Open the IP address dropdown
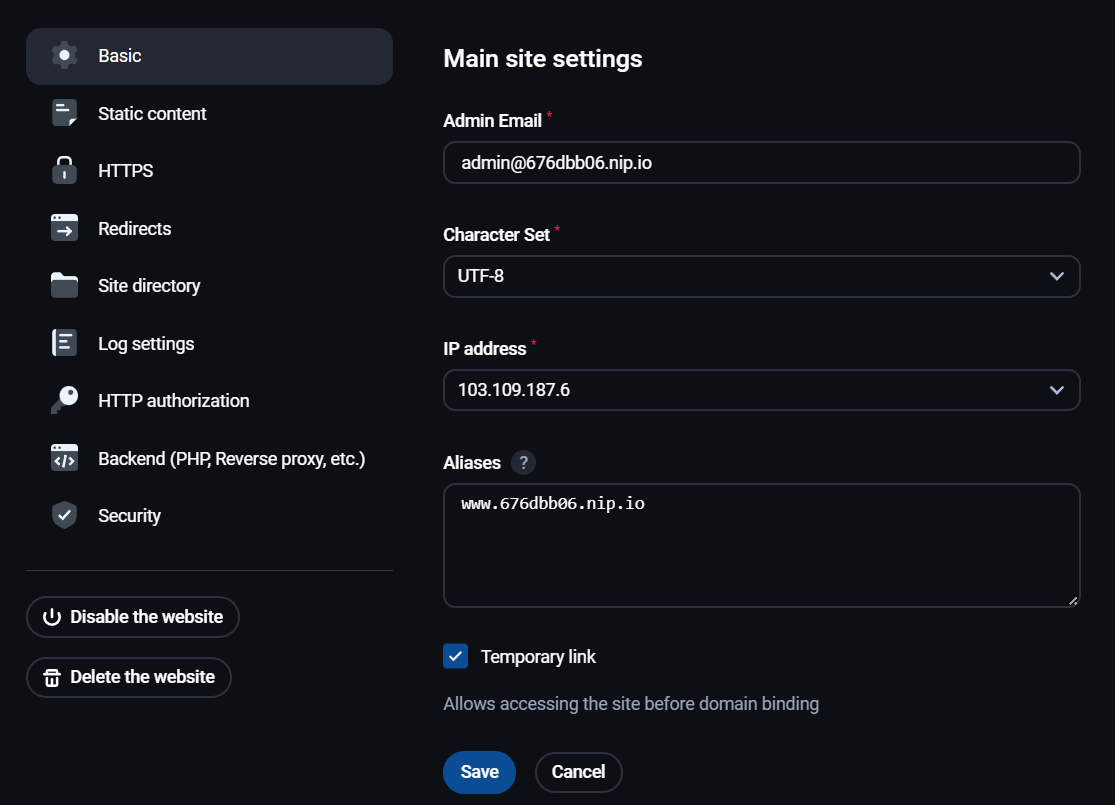 tap(761, 390)
